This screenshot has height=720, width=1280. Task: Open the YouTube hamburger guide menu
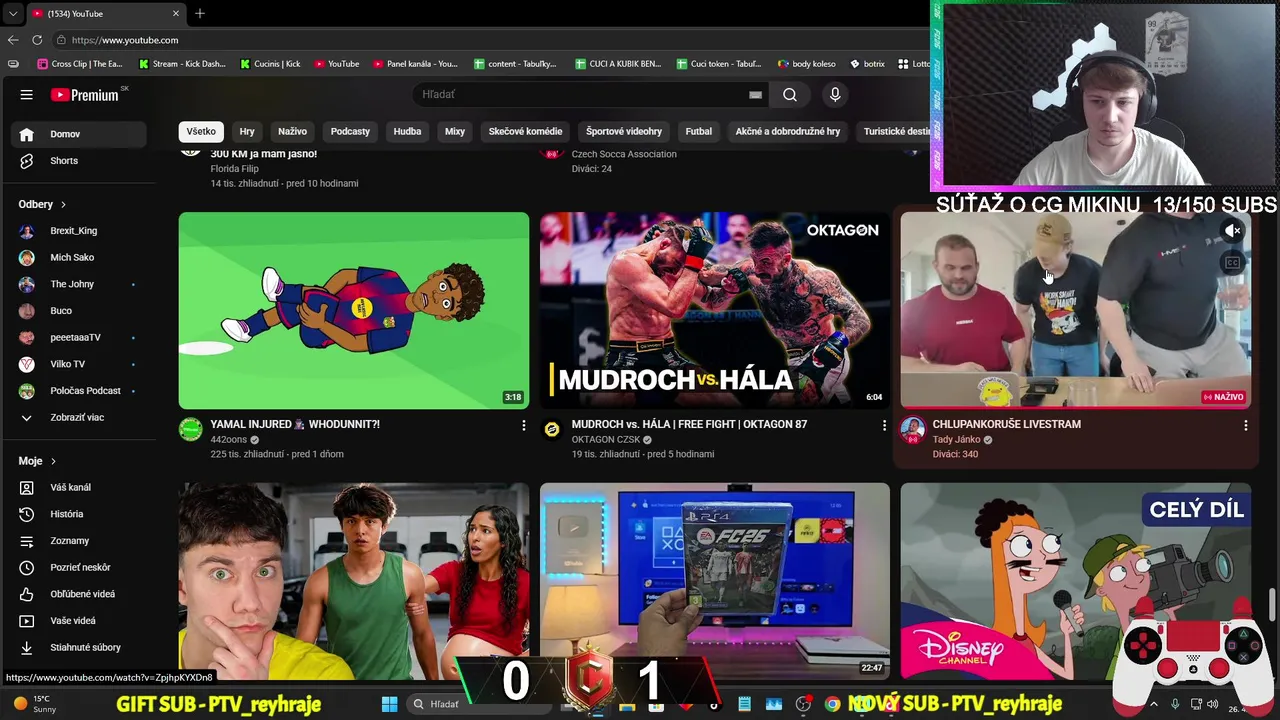pyautogui.click(x=27, y=95)
